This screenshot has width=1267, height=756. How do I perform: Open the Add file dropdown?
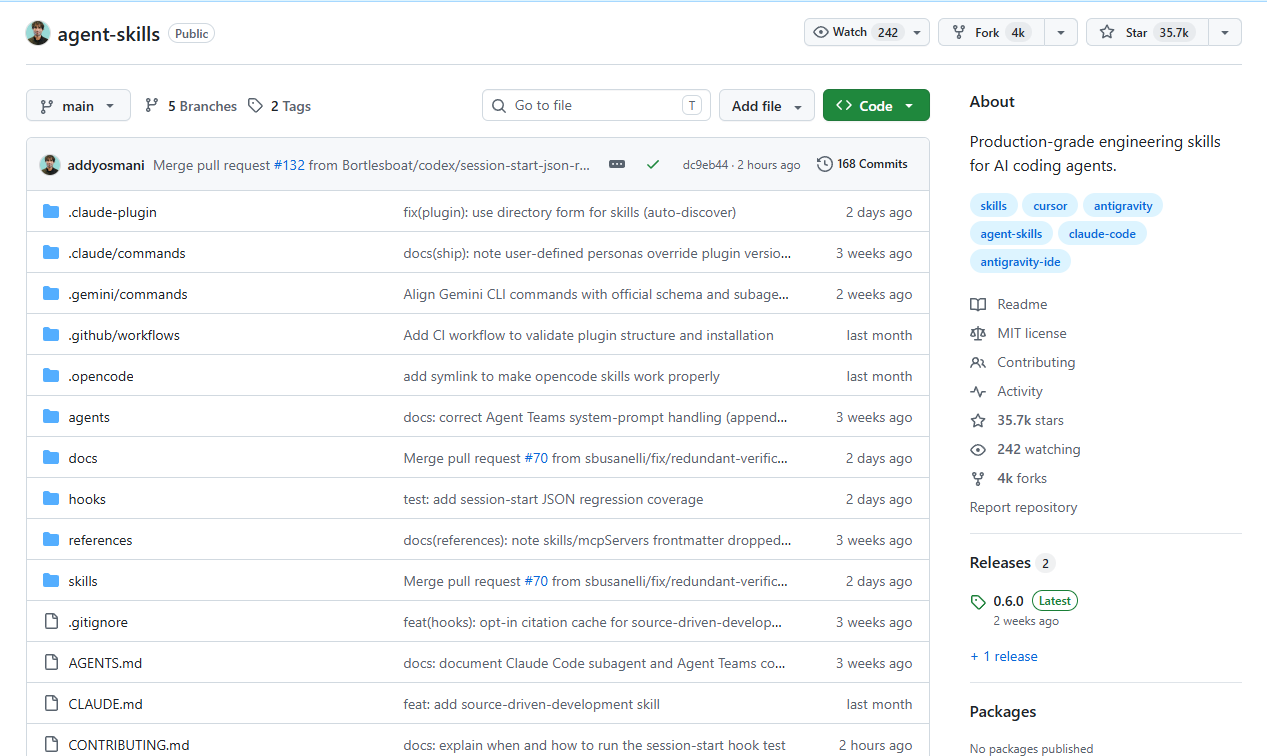coord(767,105)
